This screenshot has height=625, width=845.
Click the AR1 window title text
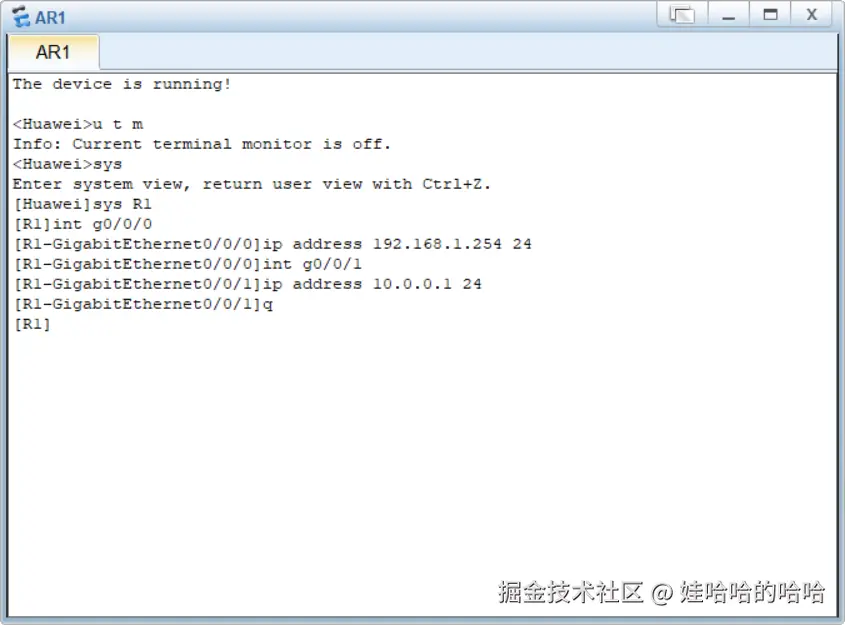click(50, 18)
